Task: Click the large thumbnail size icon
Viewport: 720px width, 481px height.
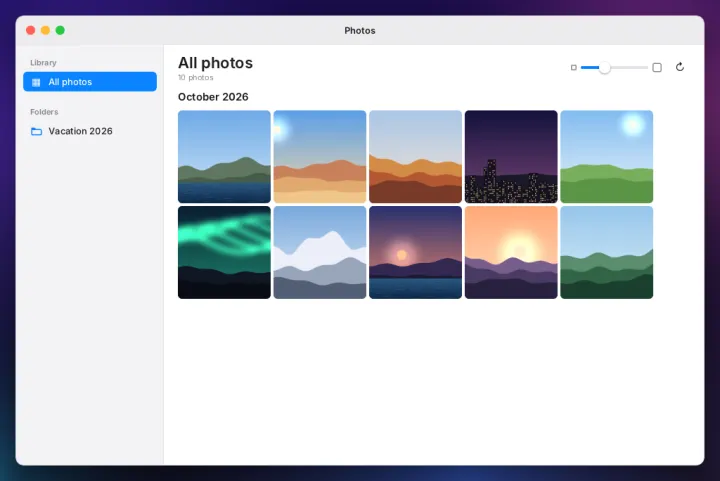Action: click(657, 67)
